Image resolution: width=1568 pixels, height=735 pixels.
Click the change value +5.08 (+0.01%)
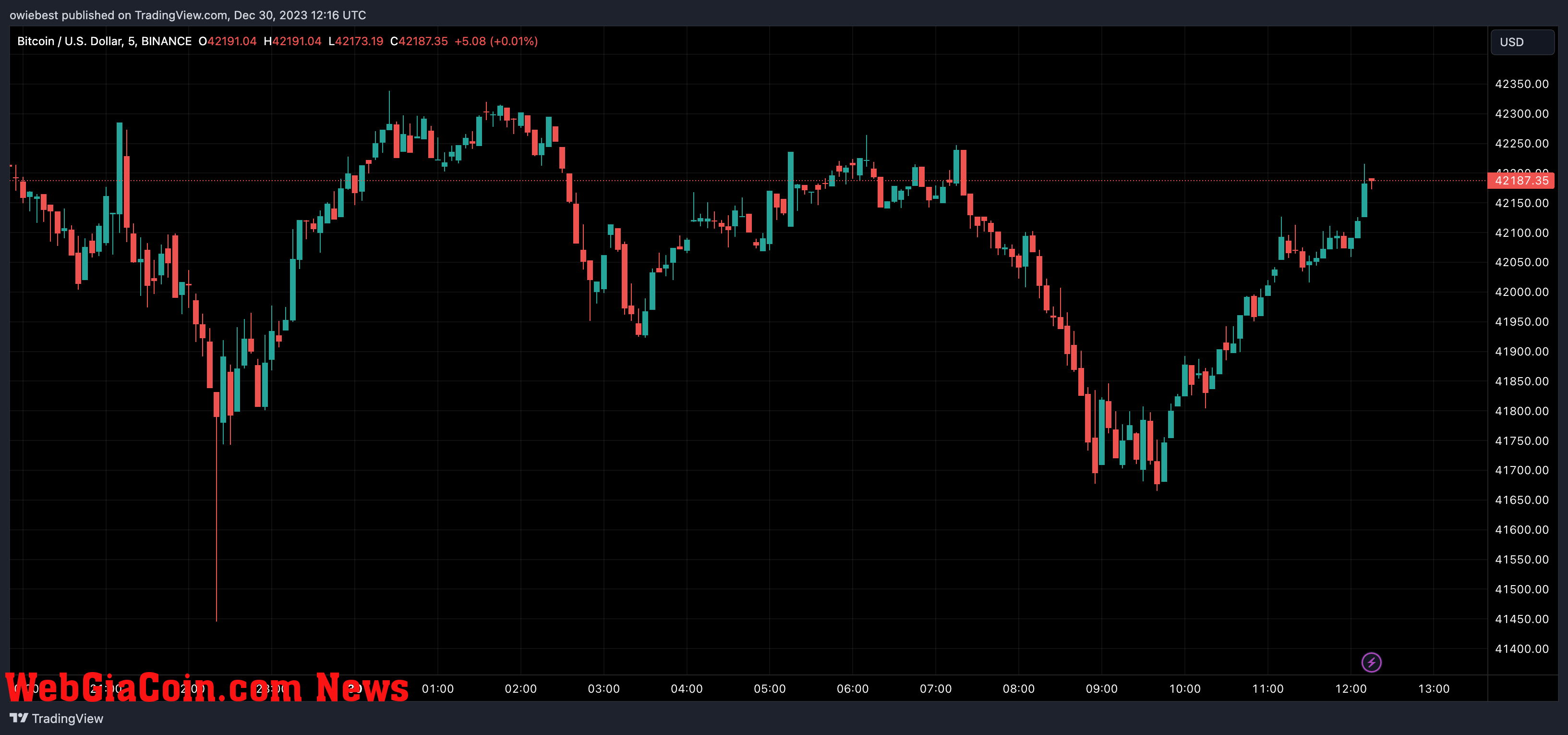[496, 41]
